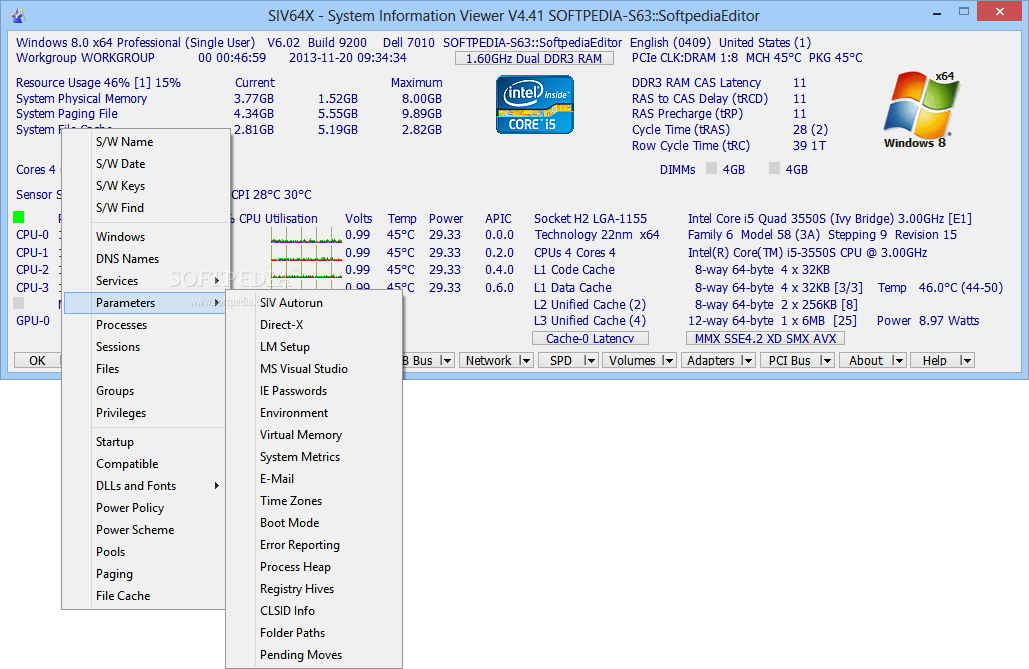Open the About button dropdown arrow
Screen dimensions: 1029x669
[x=898, y=360]
